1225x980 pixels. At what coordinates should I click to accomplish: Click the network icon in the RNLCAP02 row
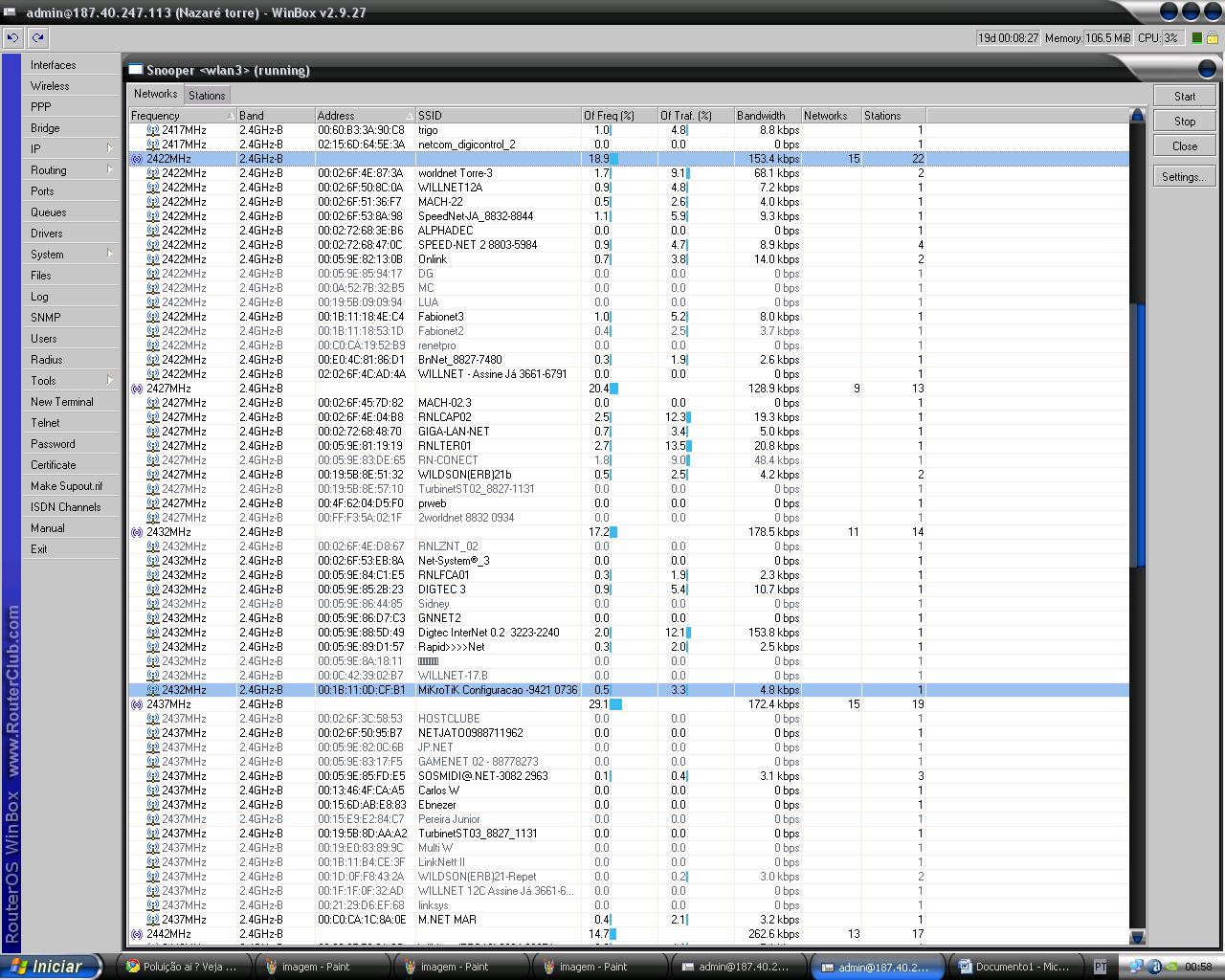click(x=152, y=417)
